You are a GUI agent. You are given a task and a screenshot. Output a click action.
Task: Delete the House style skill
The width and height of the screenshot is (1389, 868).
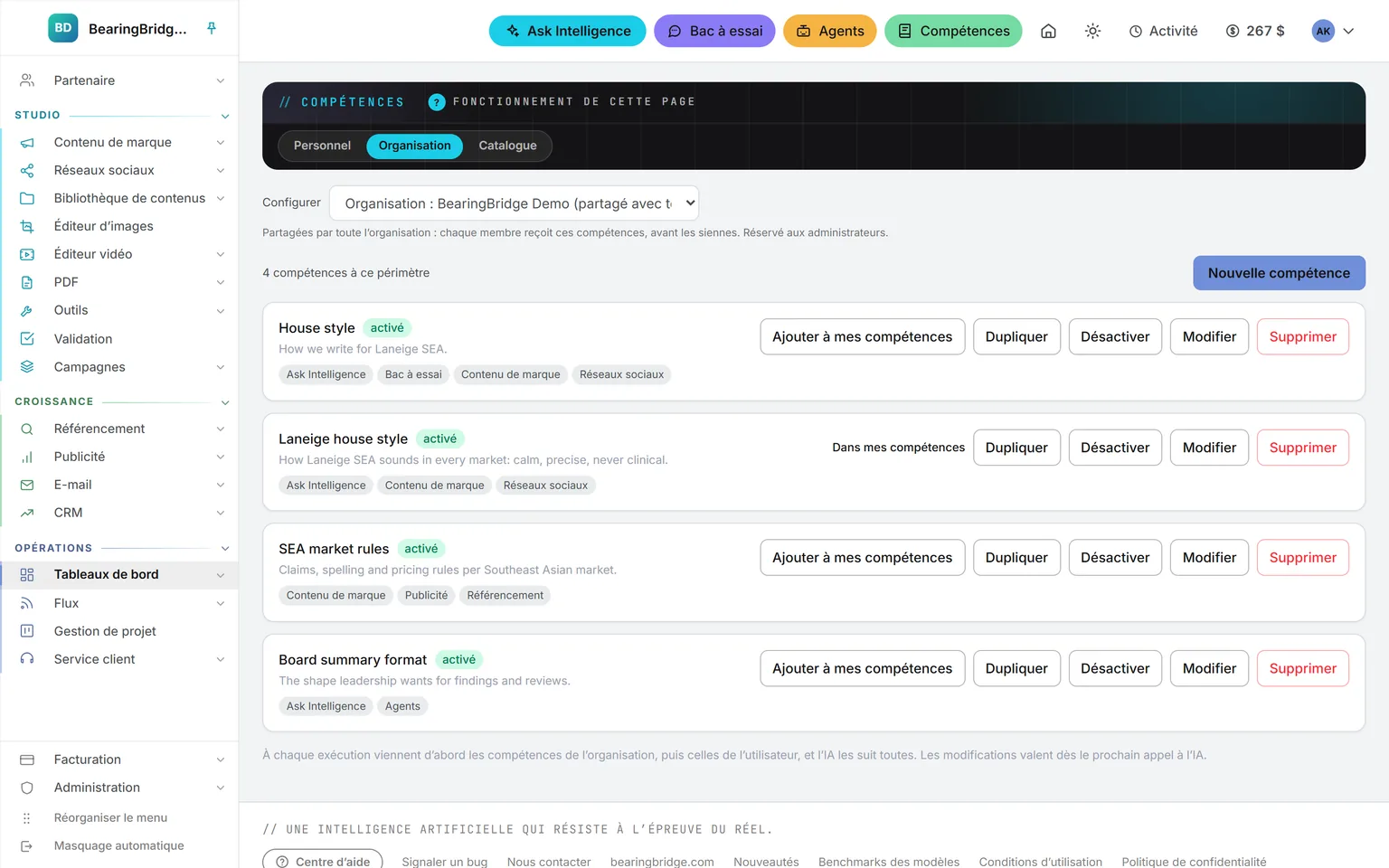pyautogui.click(x=1302, y=337)
